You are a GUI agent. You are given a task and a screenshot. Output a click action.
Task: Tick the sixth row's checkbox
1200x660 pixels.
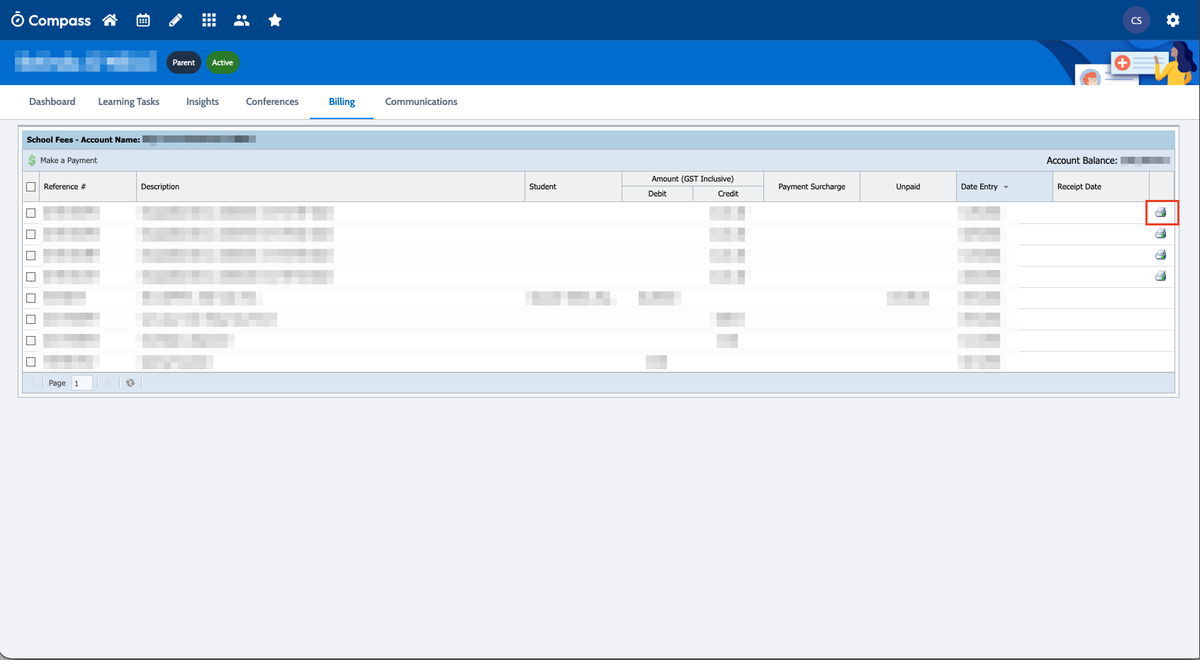tap(31, 319)
